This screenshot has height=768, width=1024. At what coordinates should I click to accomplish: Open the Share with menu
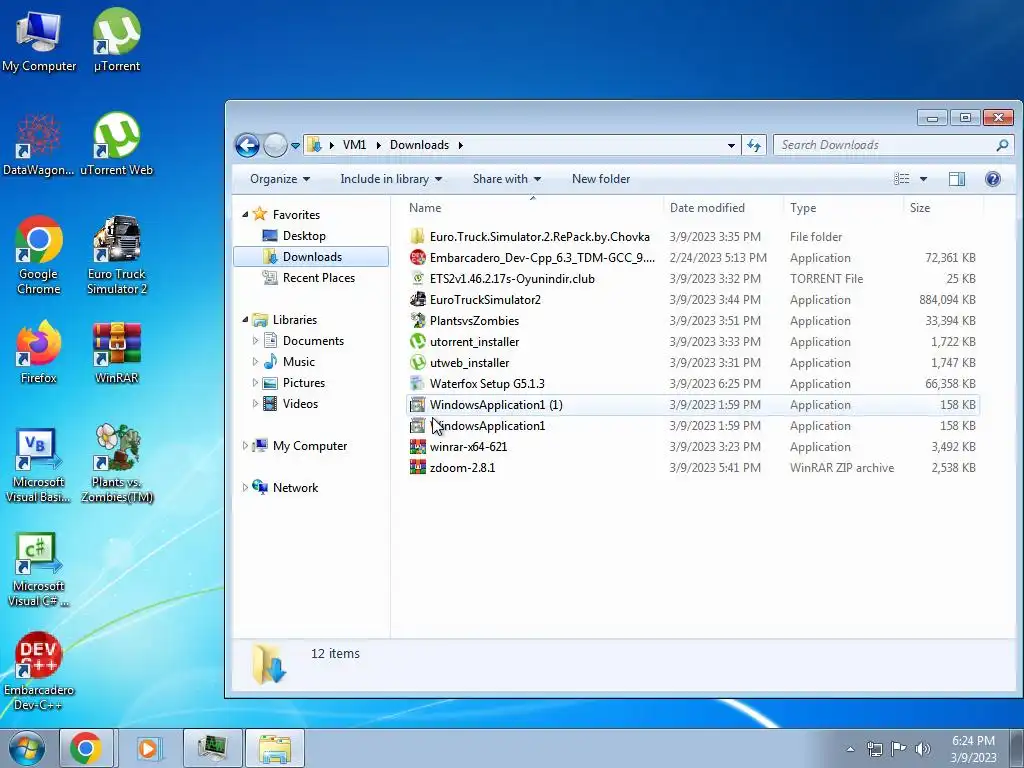(x=507, y=179)
